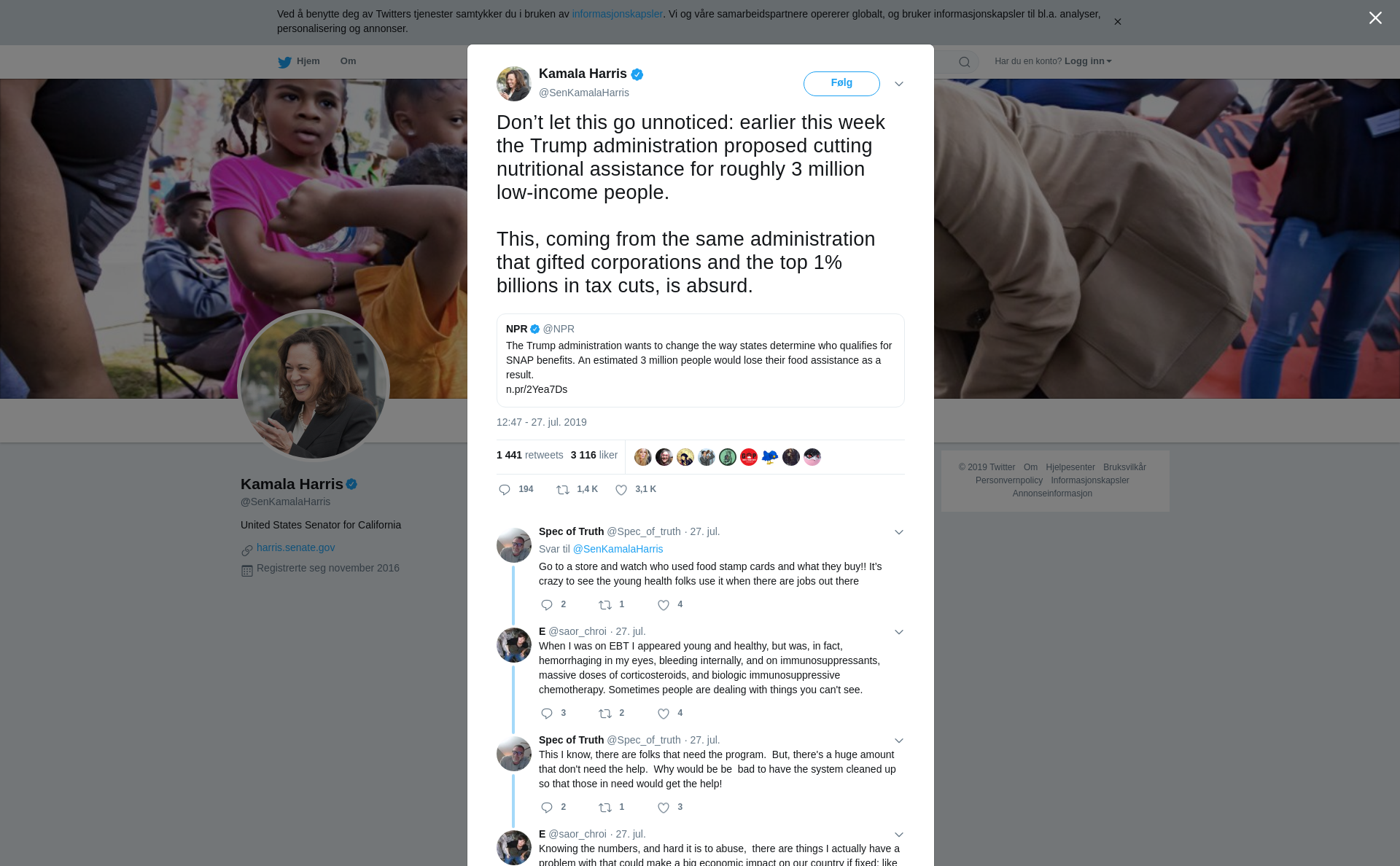Click the search magnifier icon in the header
This screenshot has height=866, width=1400.
pyautogui.click(x=965, y=62)
